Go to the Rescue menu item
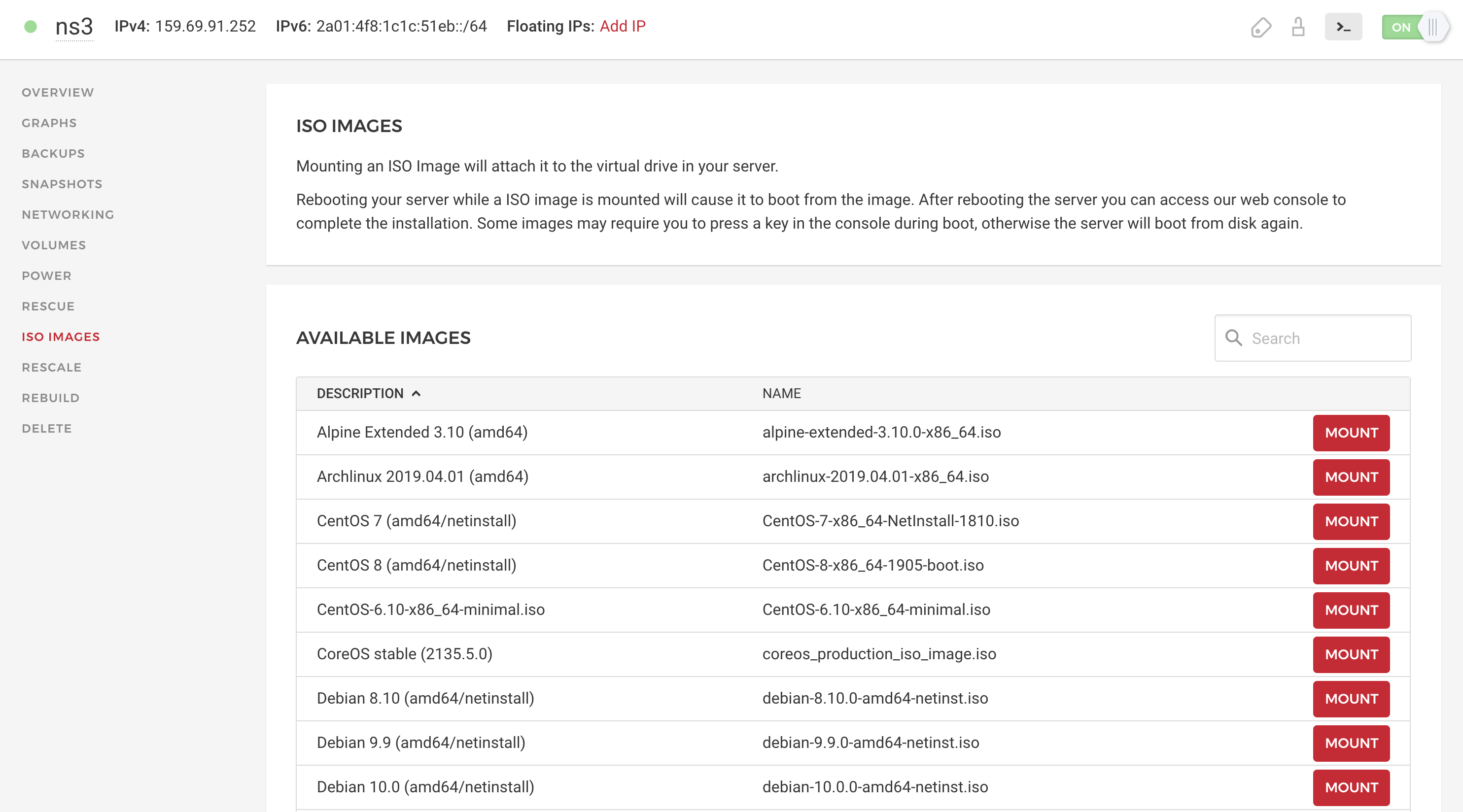 coord(48,306)
